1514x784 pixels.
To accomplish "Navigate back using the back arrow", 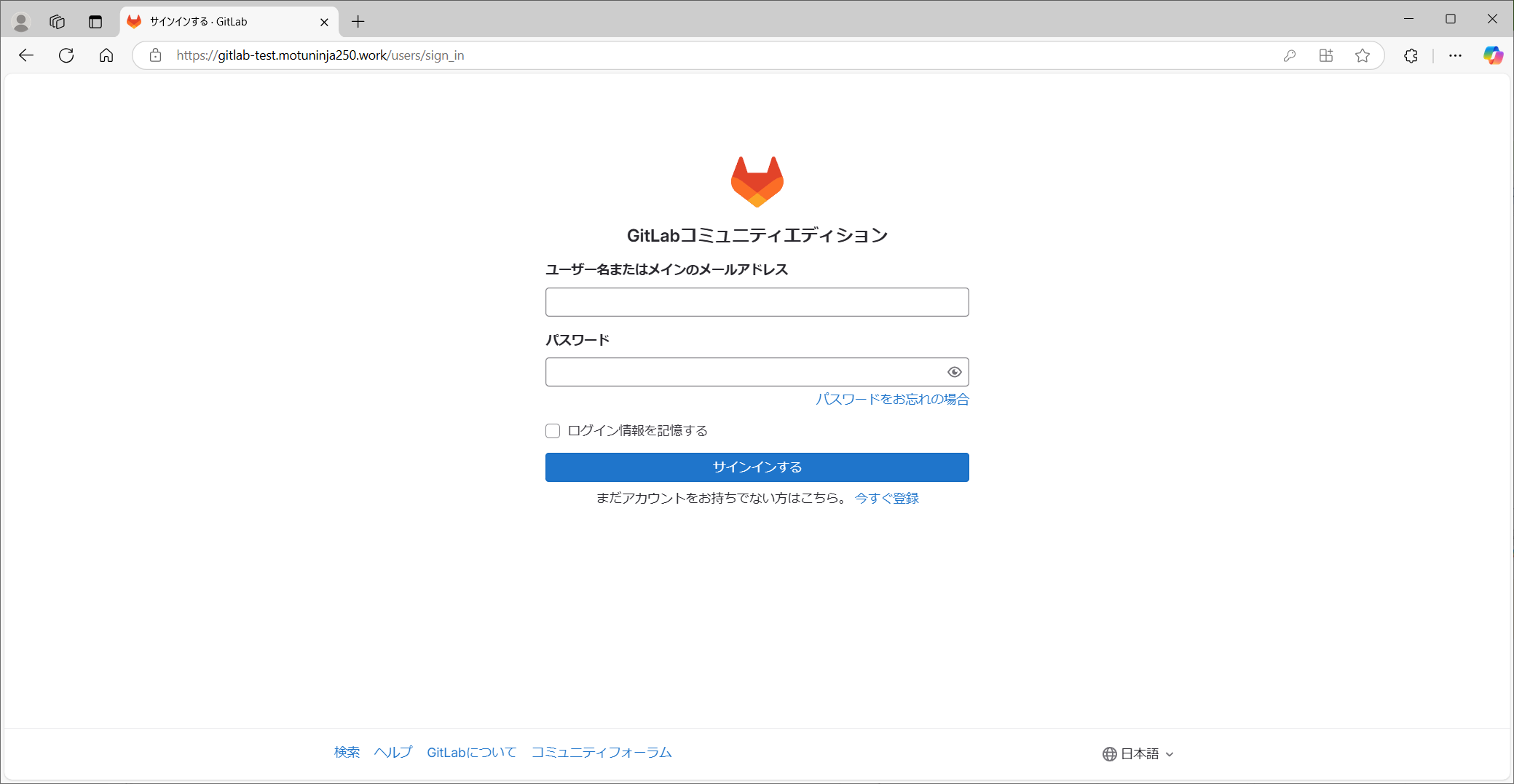I will 26,55.
